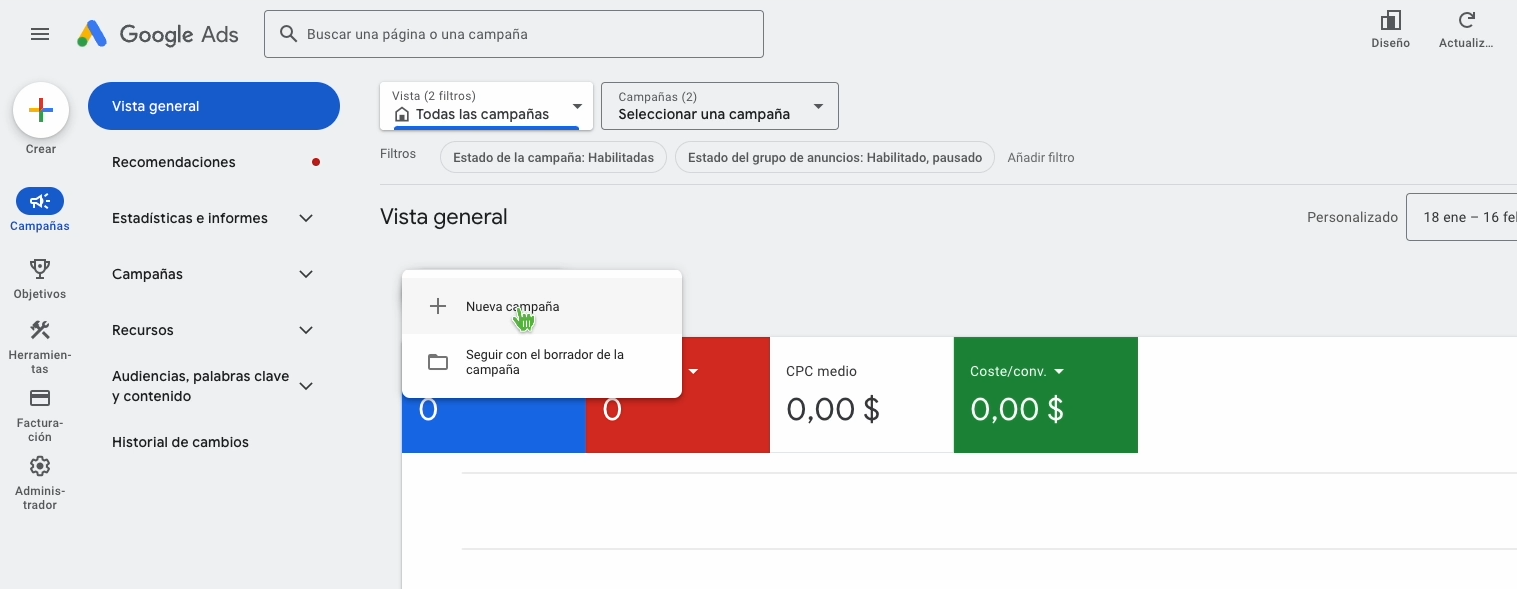Open the Facturación card icon
Screen dimensions: 1517x589
[x=40, y=398]
